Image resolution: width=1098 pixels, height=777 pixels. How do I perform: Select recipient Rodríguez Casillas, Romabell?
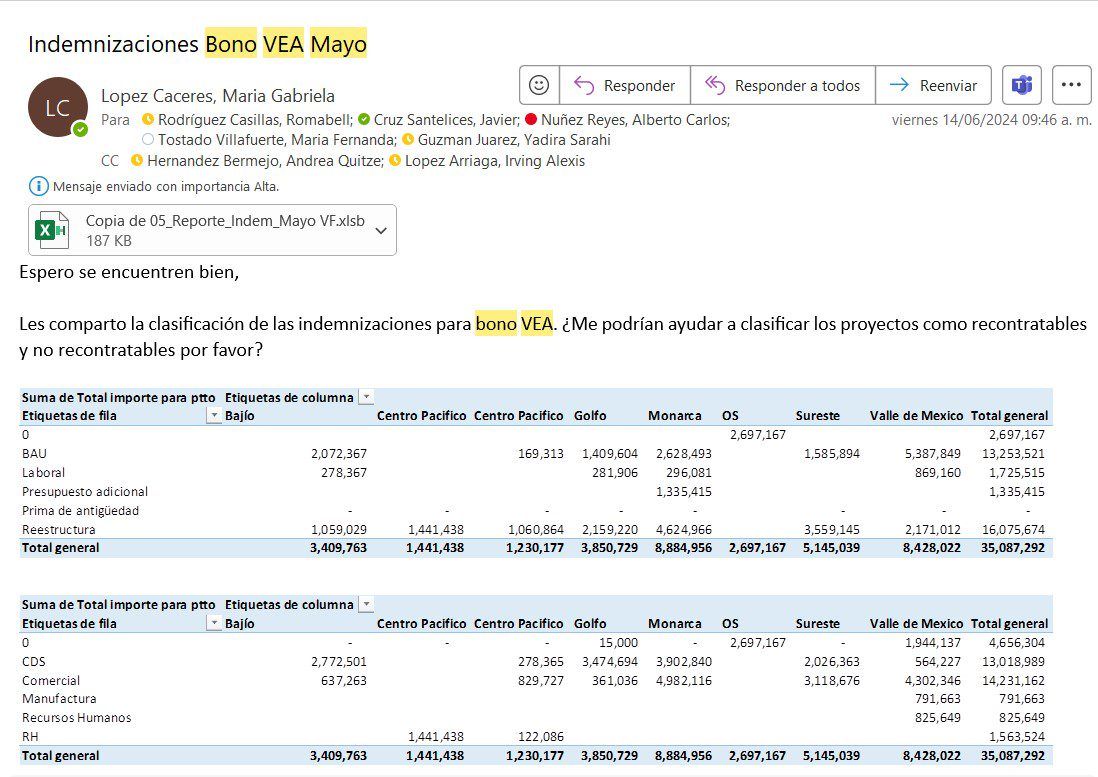(x=255, y=119)
